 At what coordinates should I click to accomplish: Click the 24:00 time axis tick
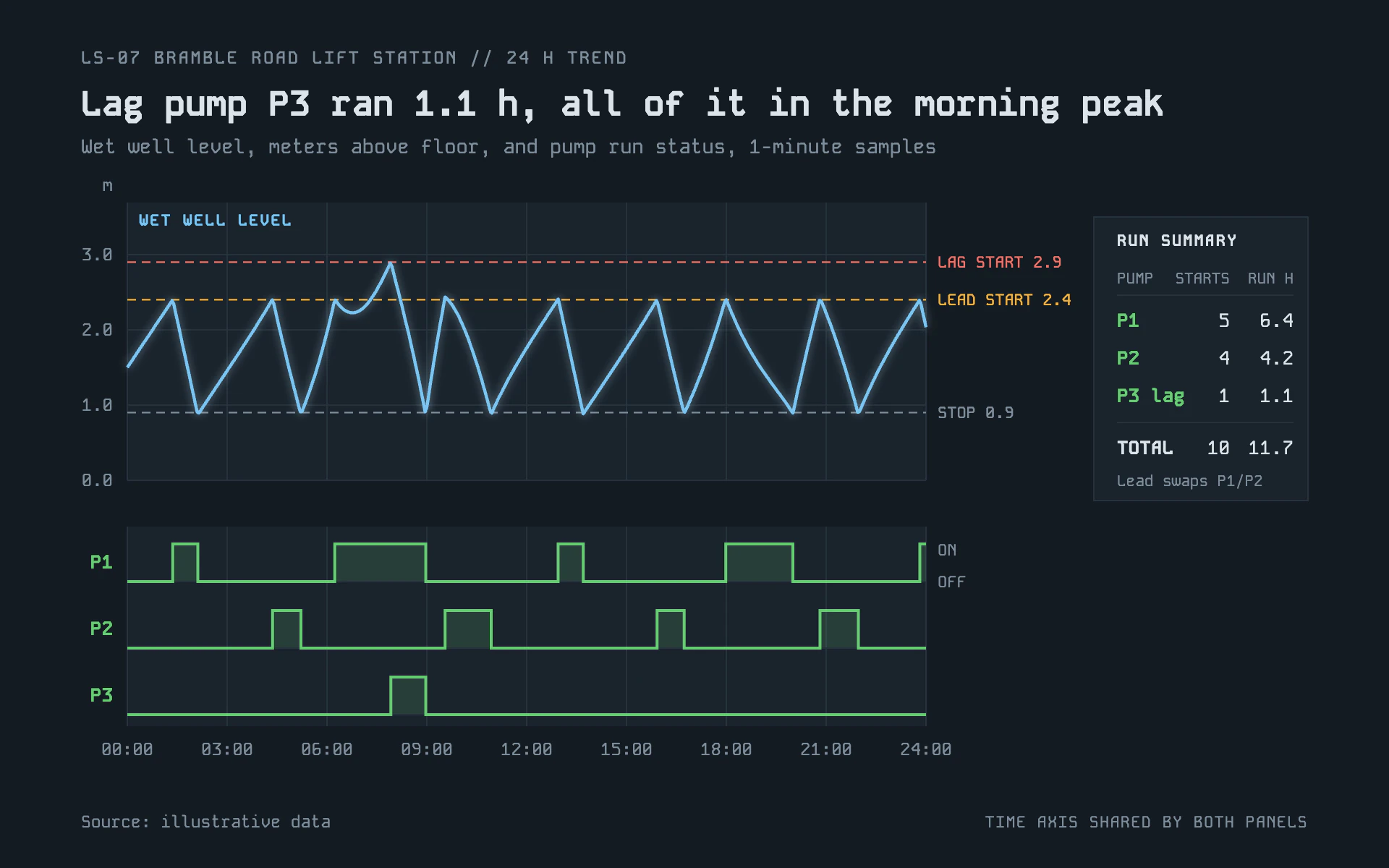[926, 749]
